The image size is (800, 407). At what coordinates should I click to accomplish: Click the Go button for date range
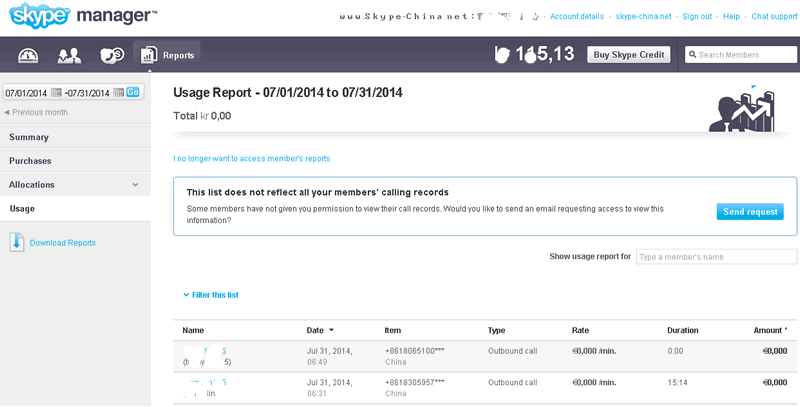[133, 92]
